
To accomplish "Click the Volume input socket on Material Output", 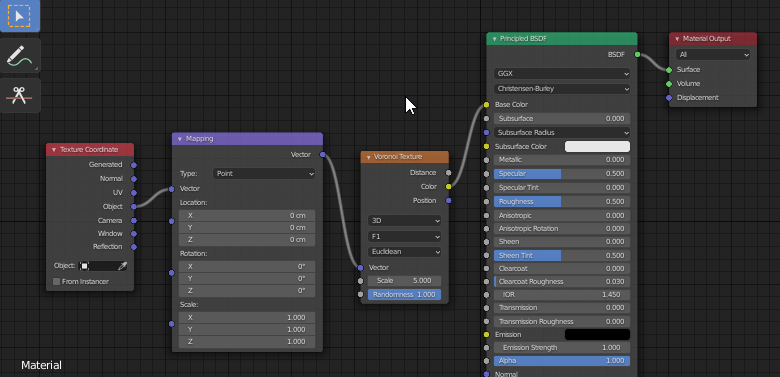I will click(669, 84).
